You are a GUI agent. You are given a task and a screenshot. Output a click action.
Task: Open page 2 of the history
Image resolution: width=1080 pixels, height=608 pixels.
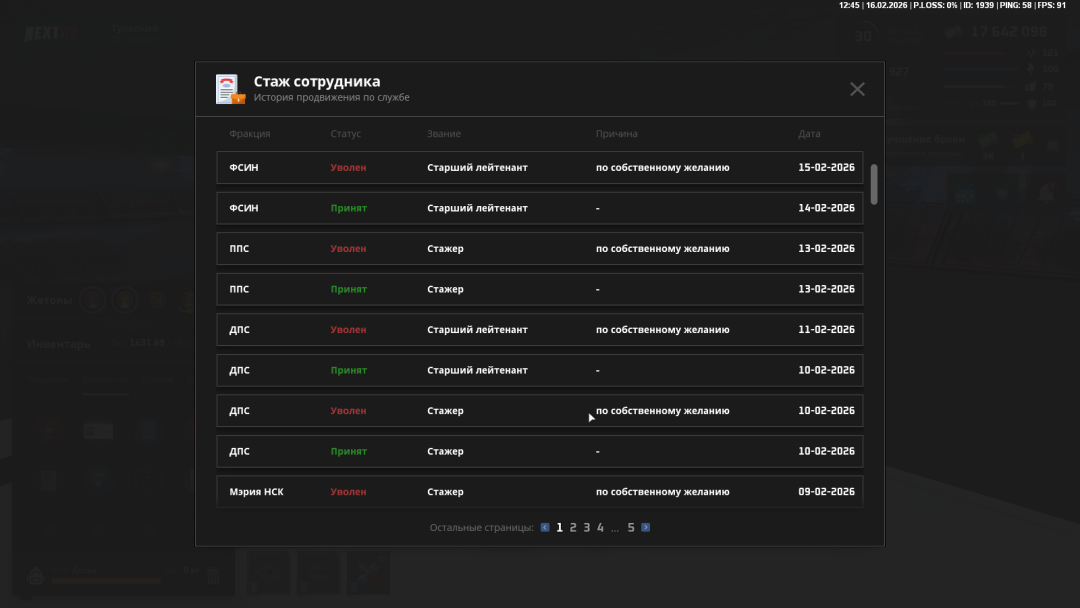pos(573,527)
